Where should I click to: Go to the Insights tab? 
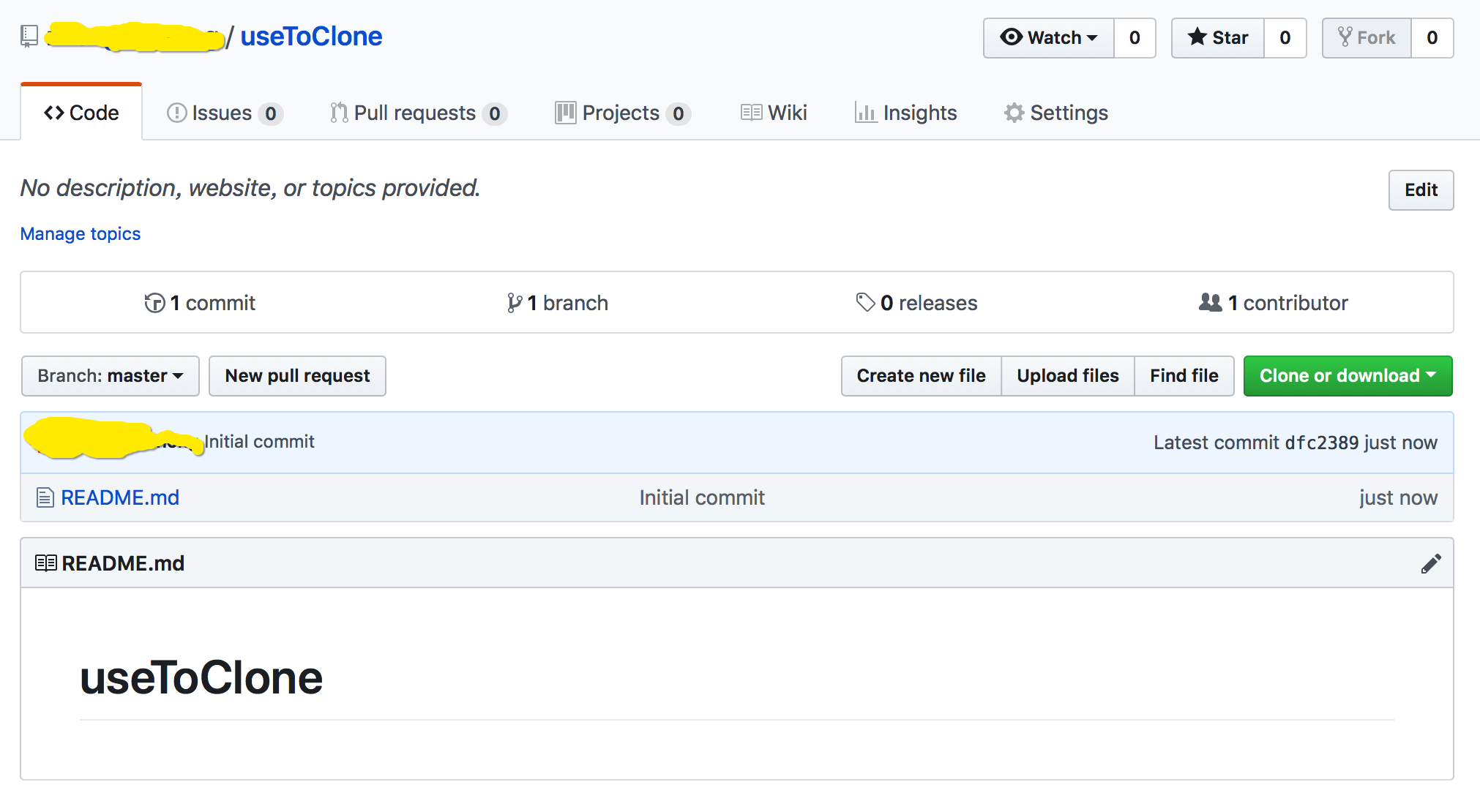(905, 113)
